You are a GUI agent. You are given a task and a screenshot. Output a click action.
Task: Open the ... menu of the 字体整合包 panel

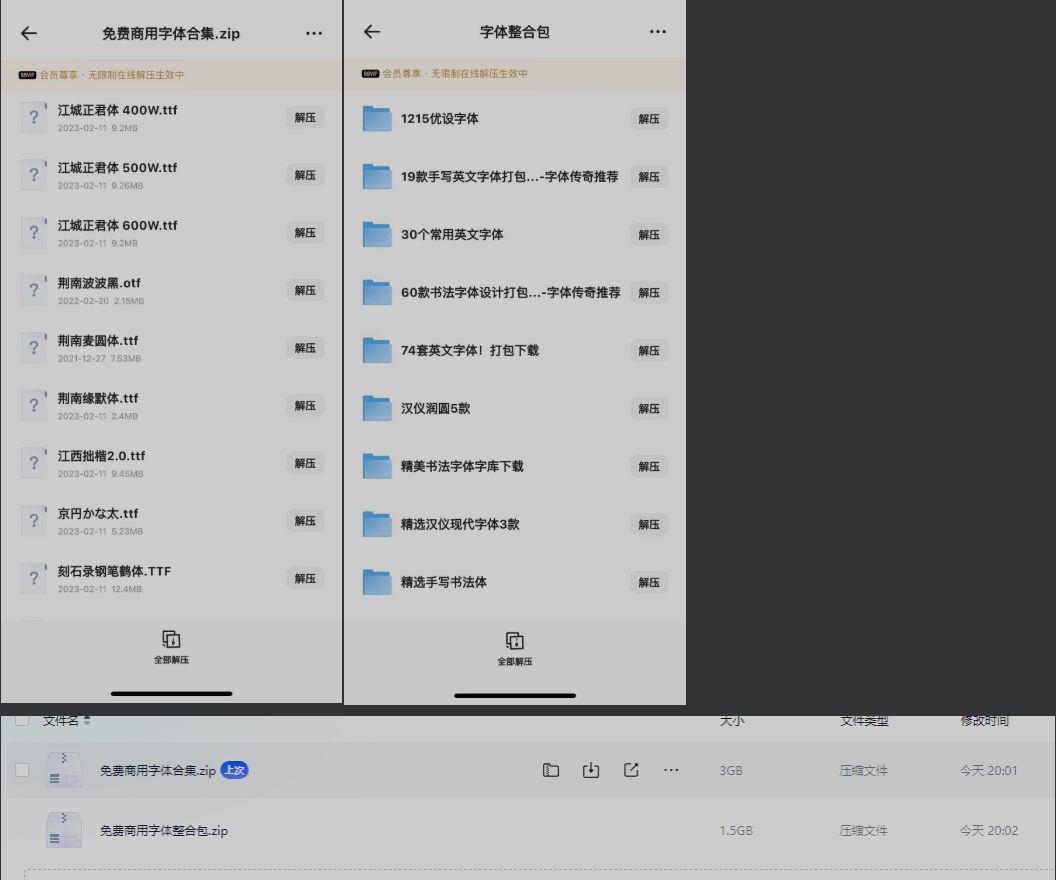658,32
